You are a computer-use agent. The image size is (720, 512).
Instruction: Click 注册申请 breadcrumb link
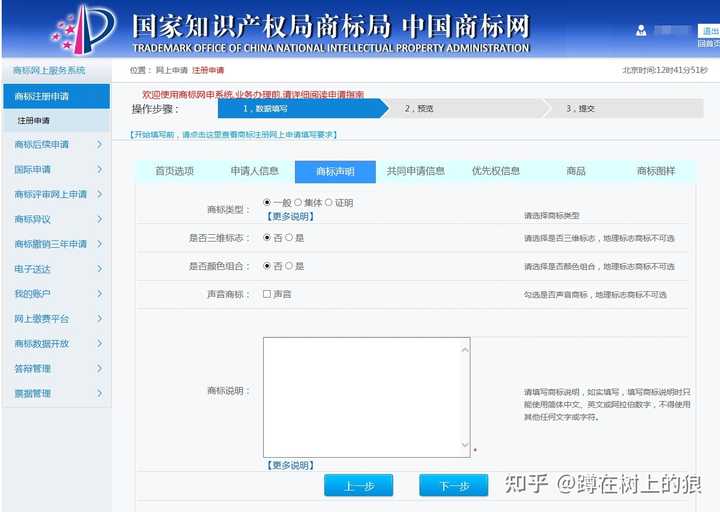click(208, 70)
